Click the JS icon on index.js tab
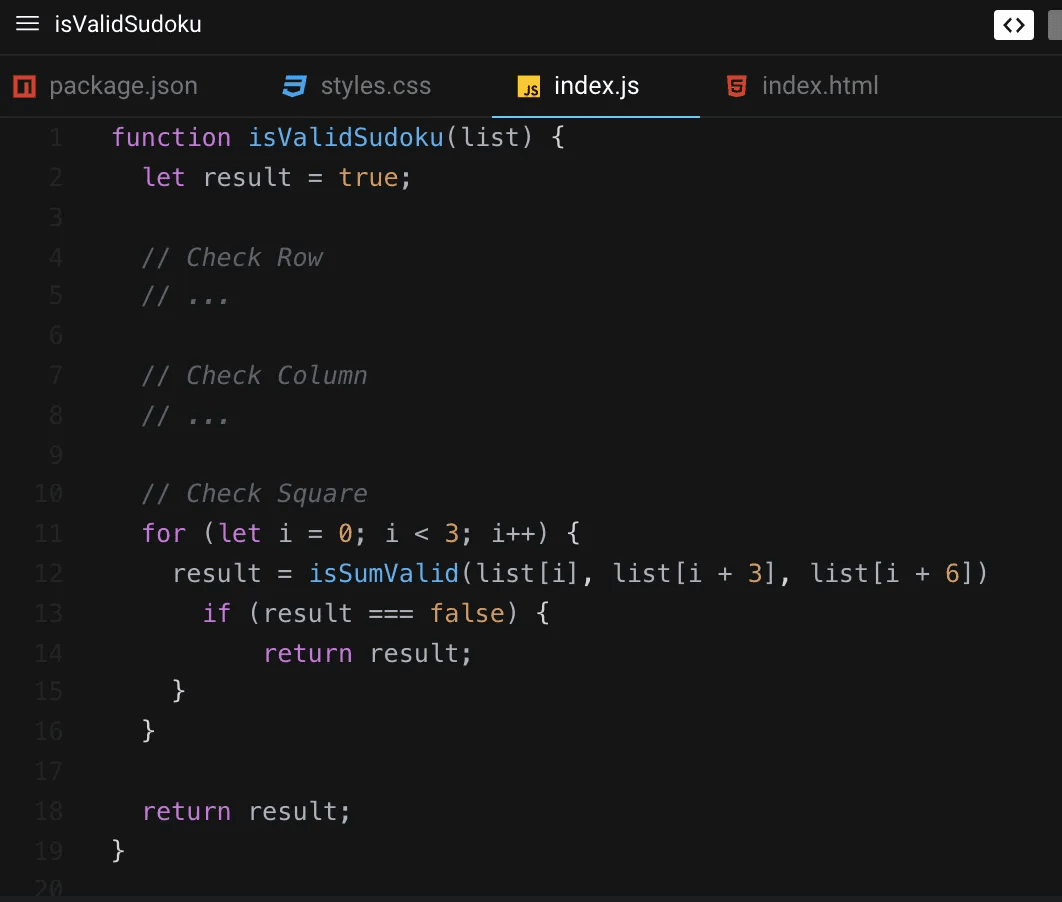Image resolution: width=1062 pixels, height=902 pixels. (x=530, y=86)
